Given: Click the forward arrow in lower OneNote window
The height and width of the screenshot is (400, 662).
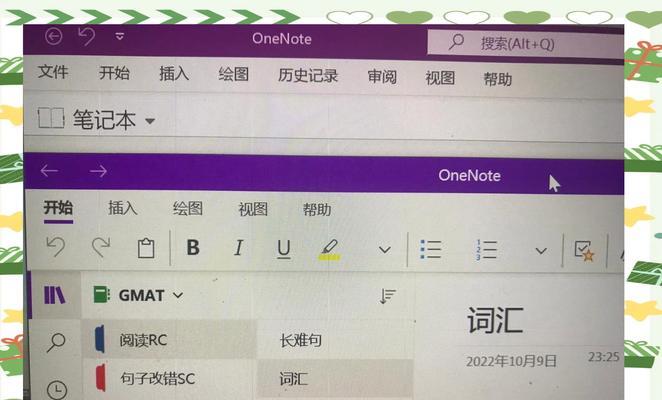Looking at the screenshot, I should [x=98, y=171].
